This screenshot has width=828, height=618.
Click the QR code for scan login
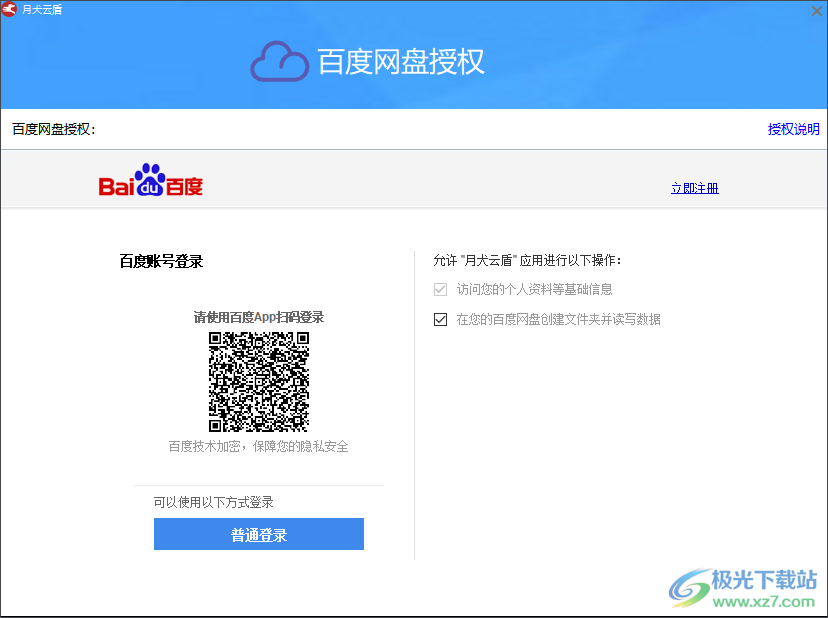(259, 381)
